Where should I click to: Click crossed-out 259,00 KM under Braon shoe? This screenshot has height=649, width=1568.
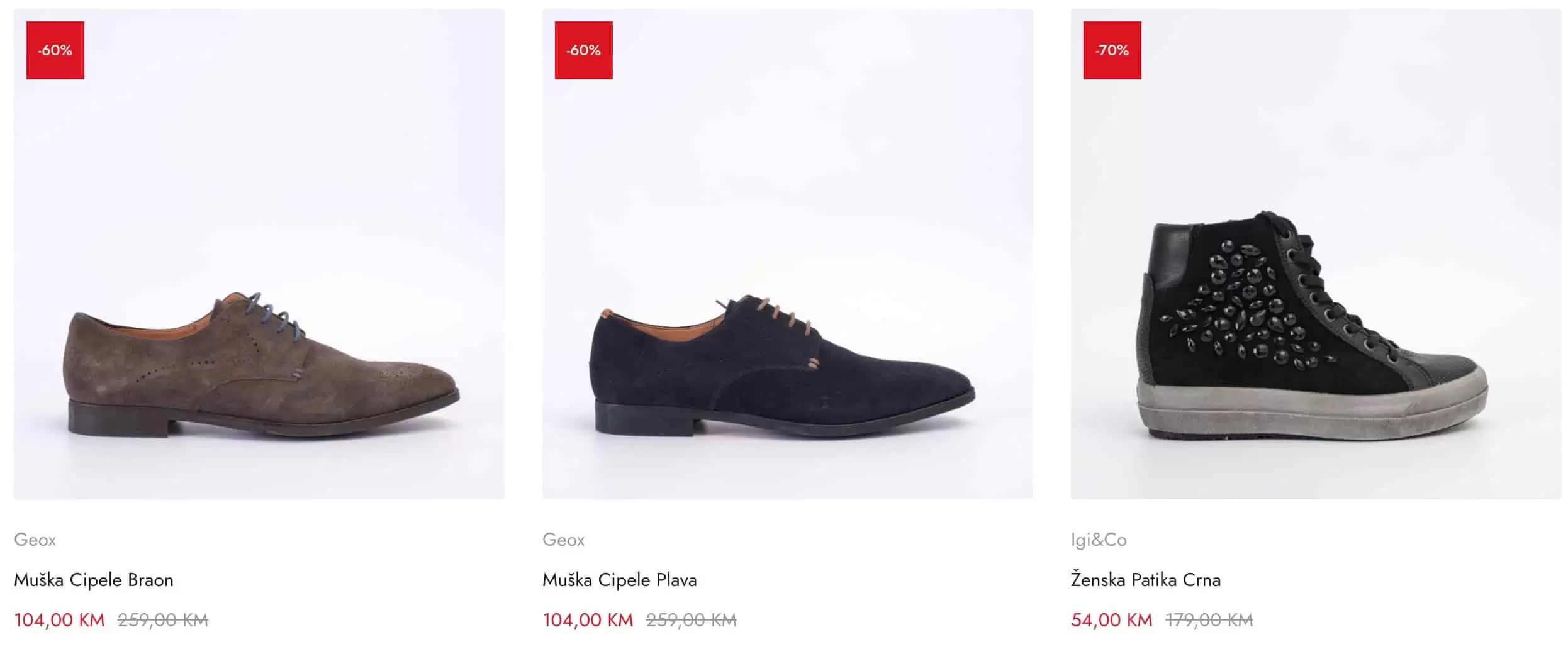pos(163,620)
